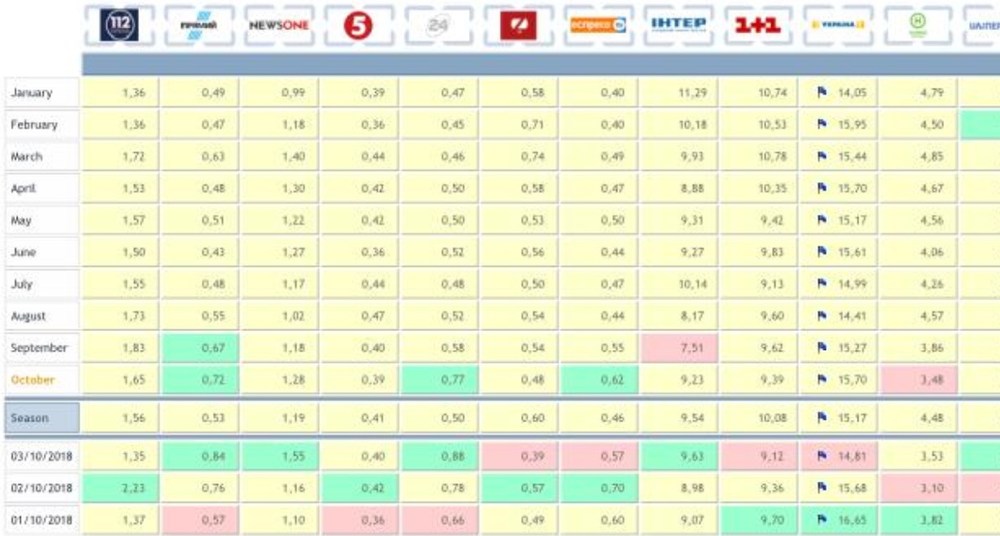Viewport: 1000px width, 536px height.
Task: Select the 01/10/2018 date row label
Action: pos(42,520)
